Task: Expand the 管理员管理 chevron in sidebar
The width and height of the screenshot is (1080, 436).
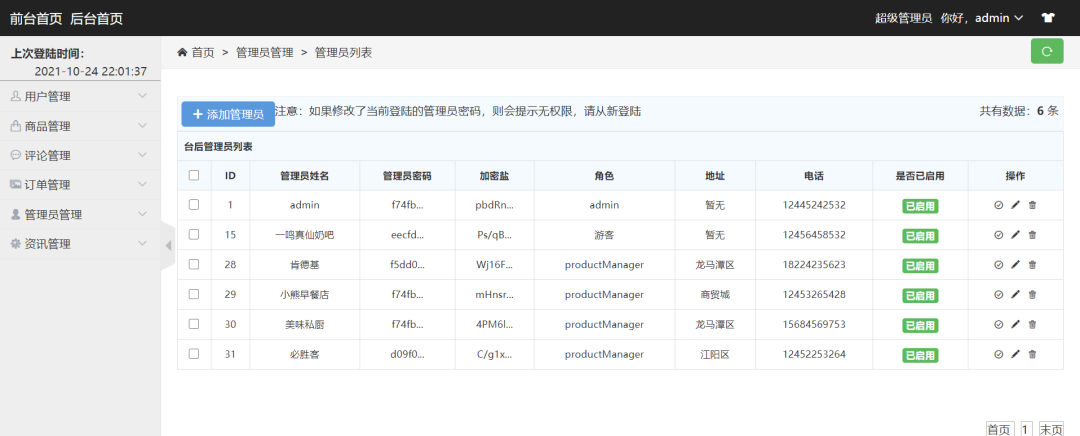Action: [143, 214]
